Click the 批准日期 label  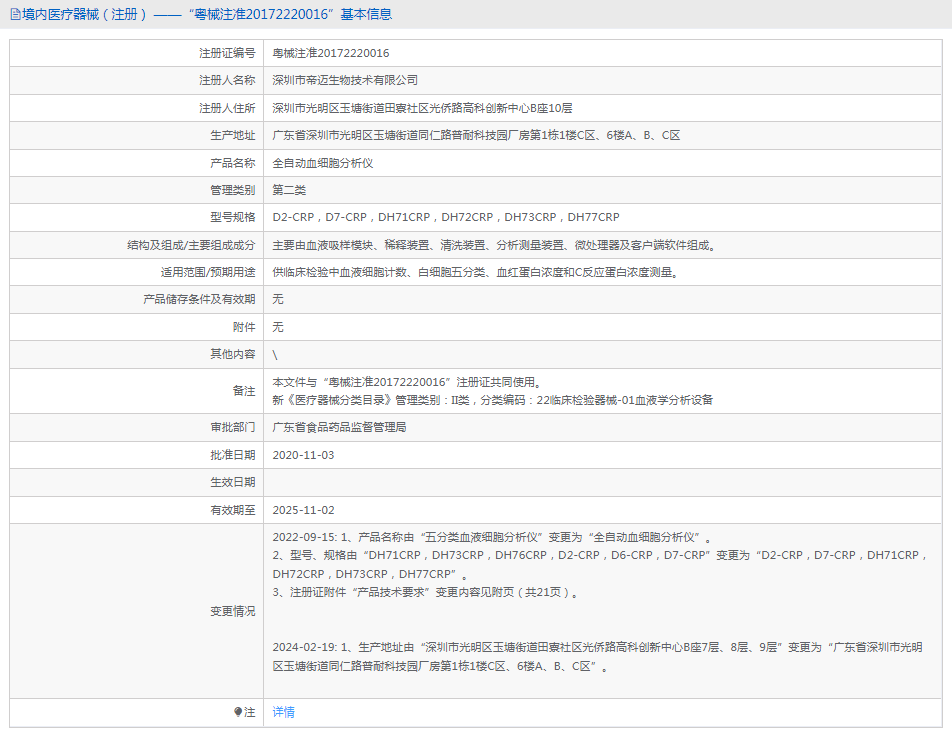[233, 455]
